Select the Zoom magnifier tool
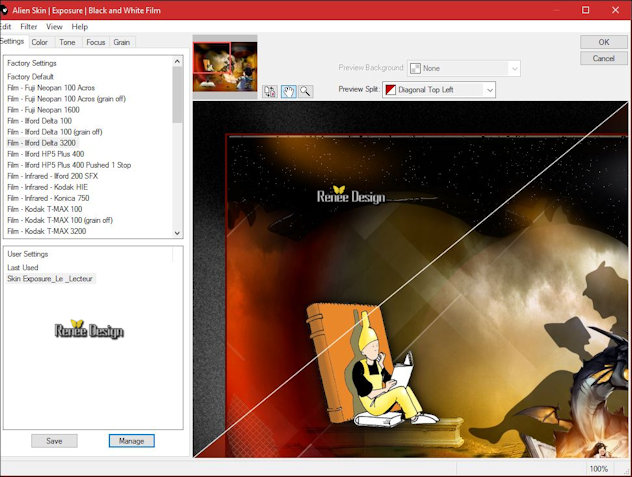 [x=306, y=92]
